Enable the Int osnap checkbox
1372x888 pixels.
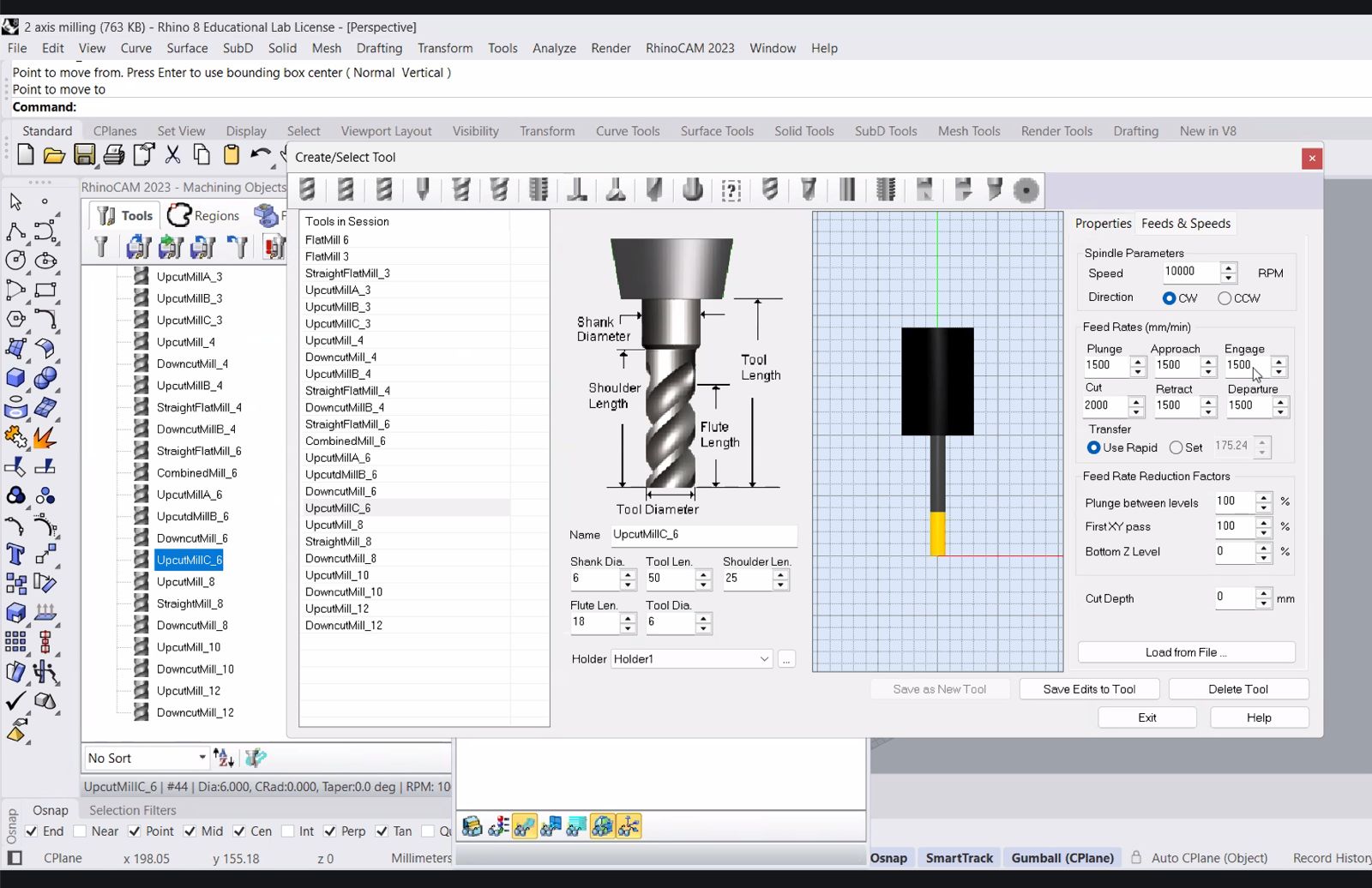tap(288, 831)
